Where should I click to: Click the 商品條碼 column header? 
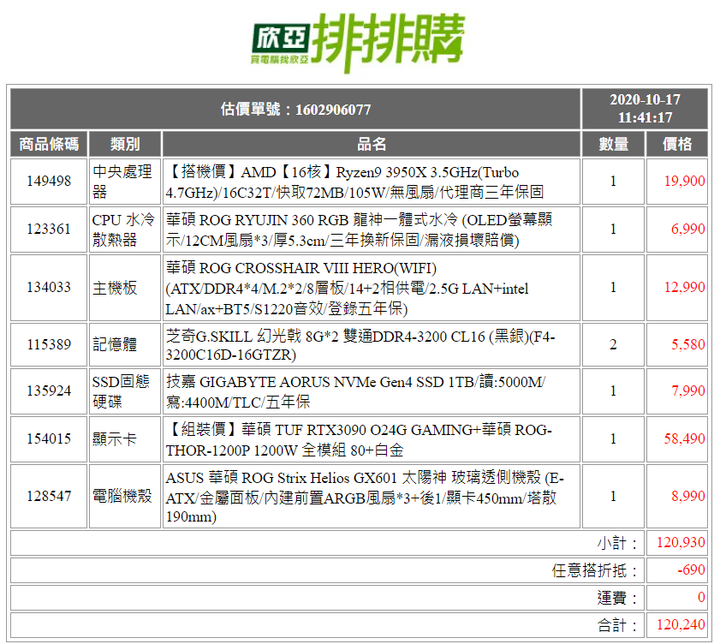click(49, 144)
